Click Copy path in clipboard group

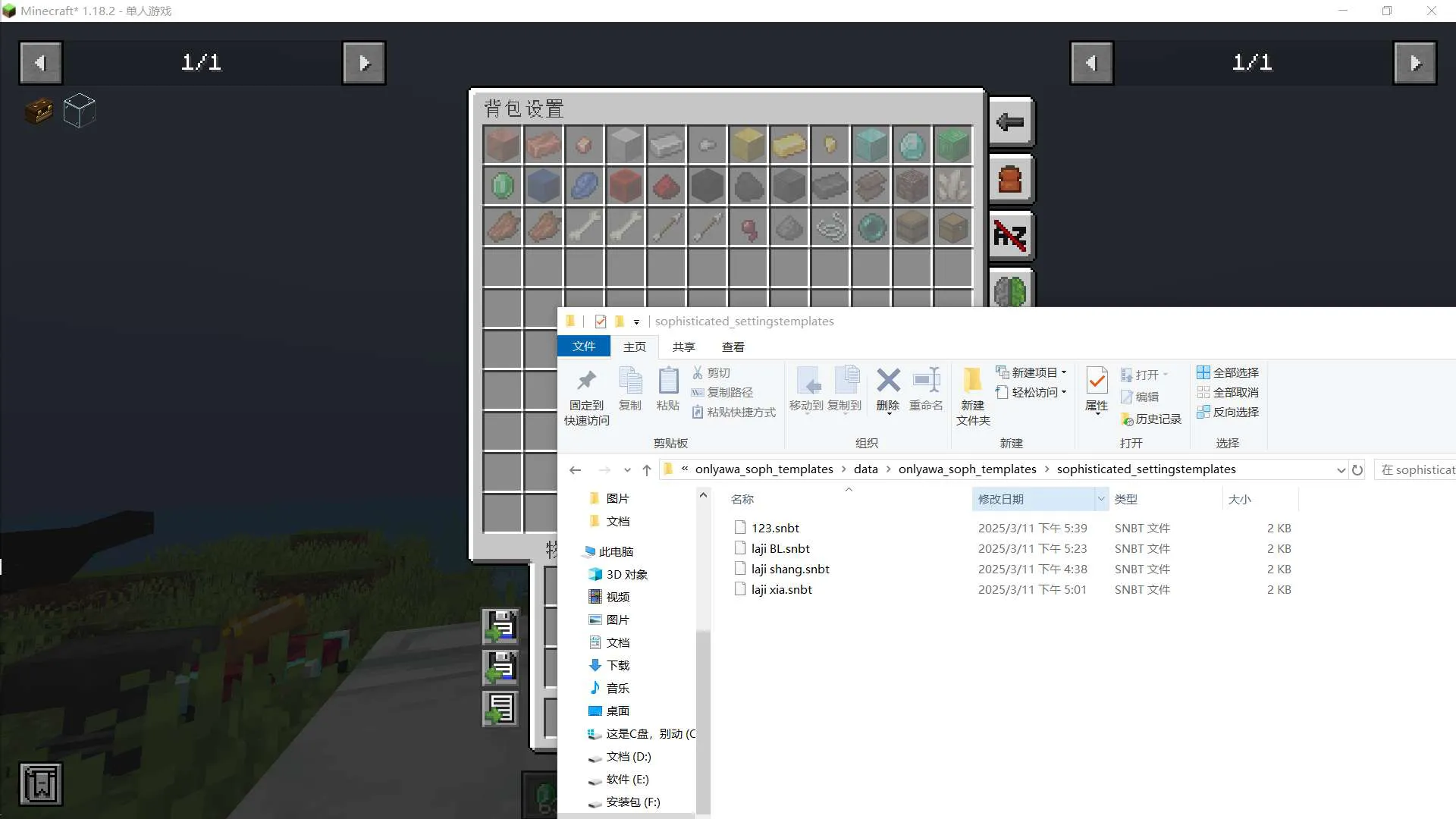coord(722,392)
